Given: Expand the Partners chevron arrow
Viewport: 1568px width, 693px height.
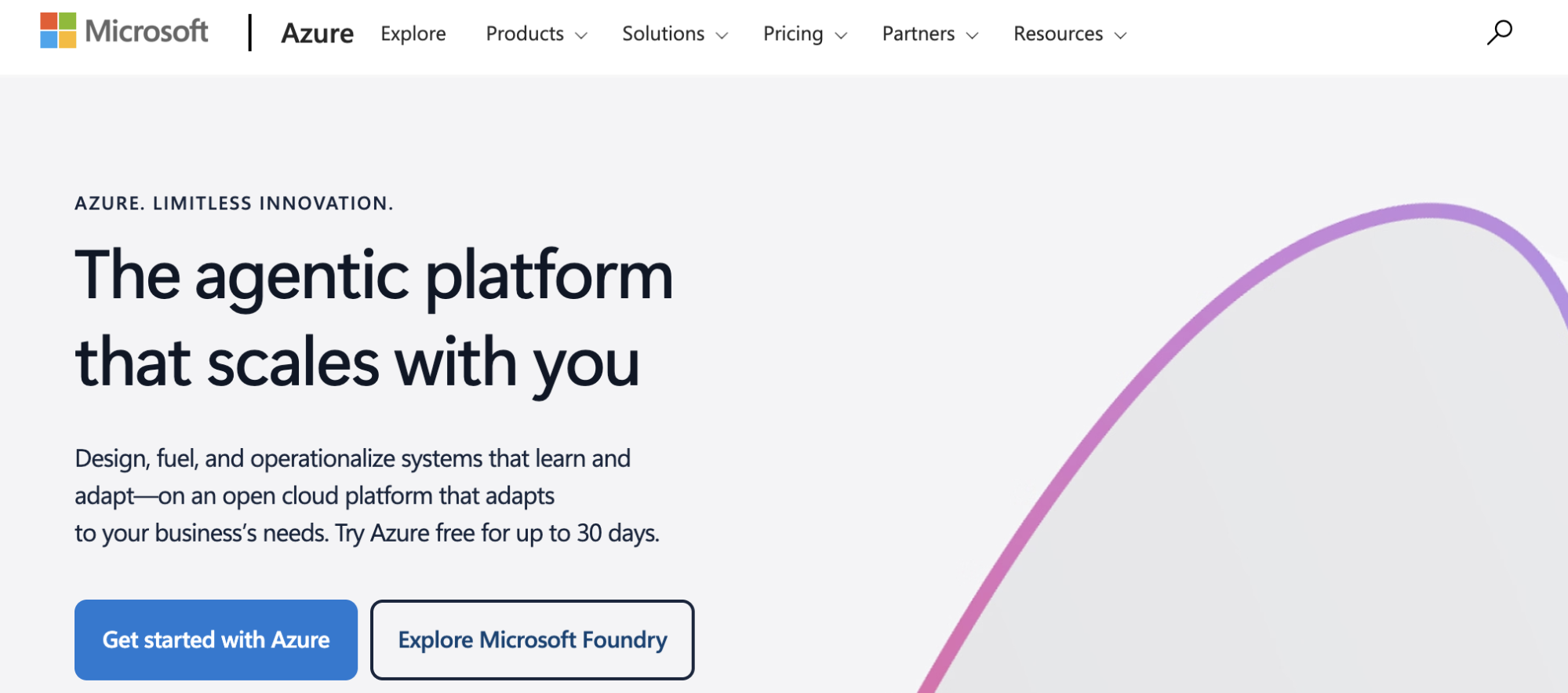Looking at the screenshot, I should [973, 35].
